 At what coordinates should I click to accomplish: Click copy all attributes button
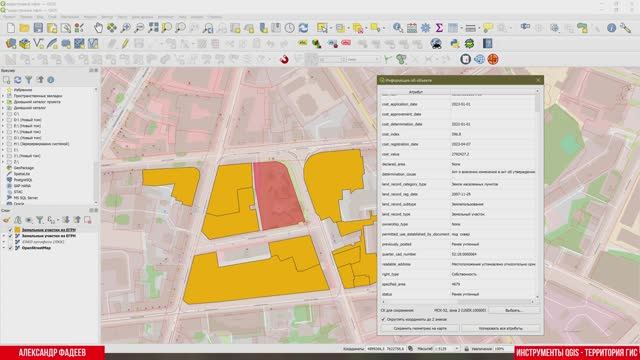(x=500, y=328)
